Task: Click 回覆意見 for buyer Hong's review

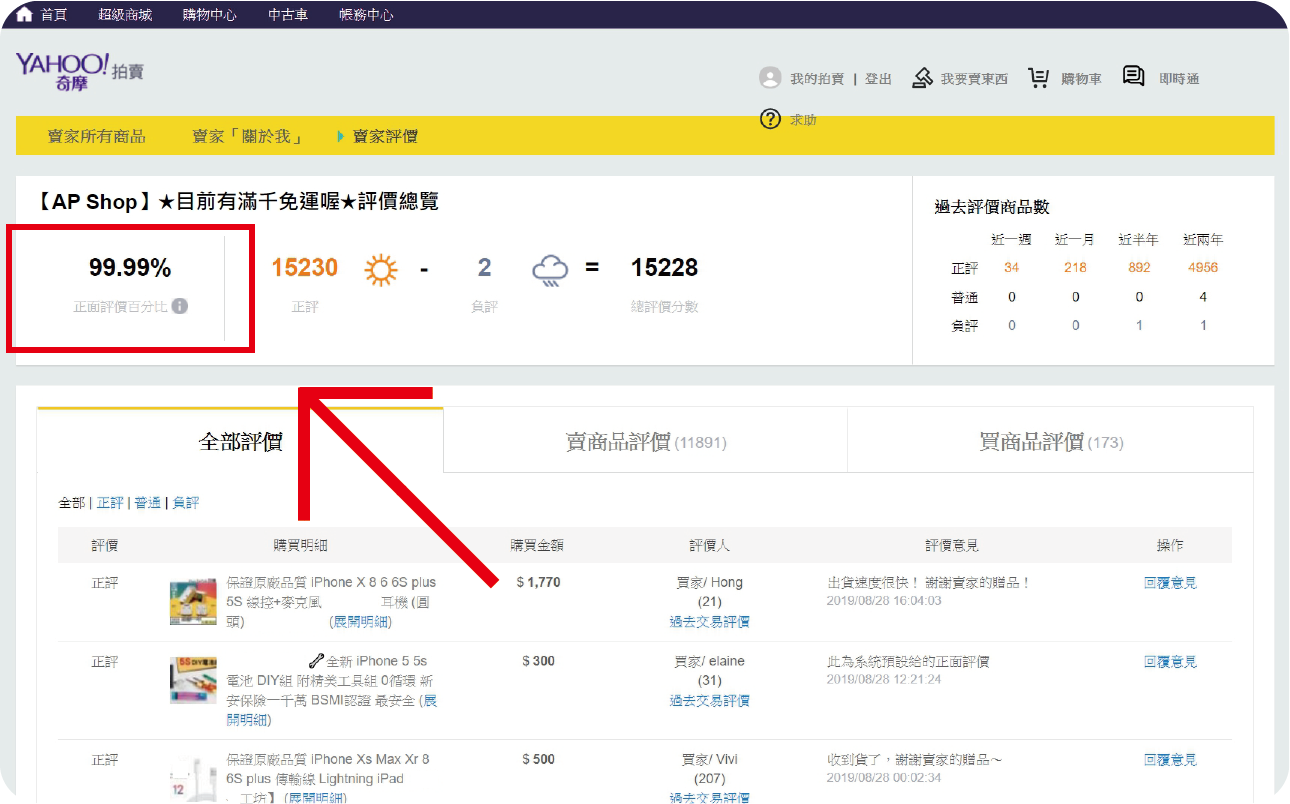Action: (x=1170, y=583)
